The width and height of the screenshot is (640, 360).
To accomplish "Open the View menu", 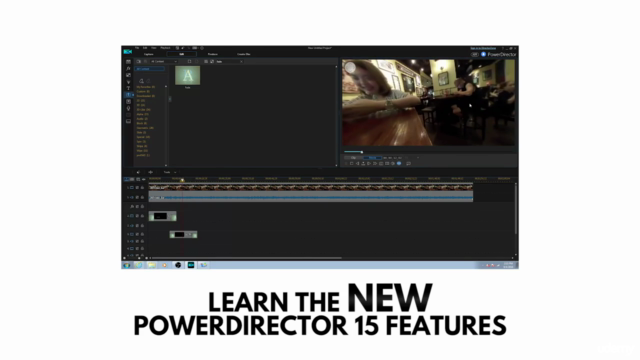I will [153, 48].
